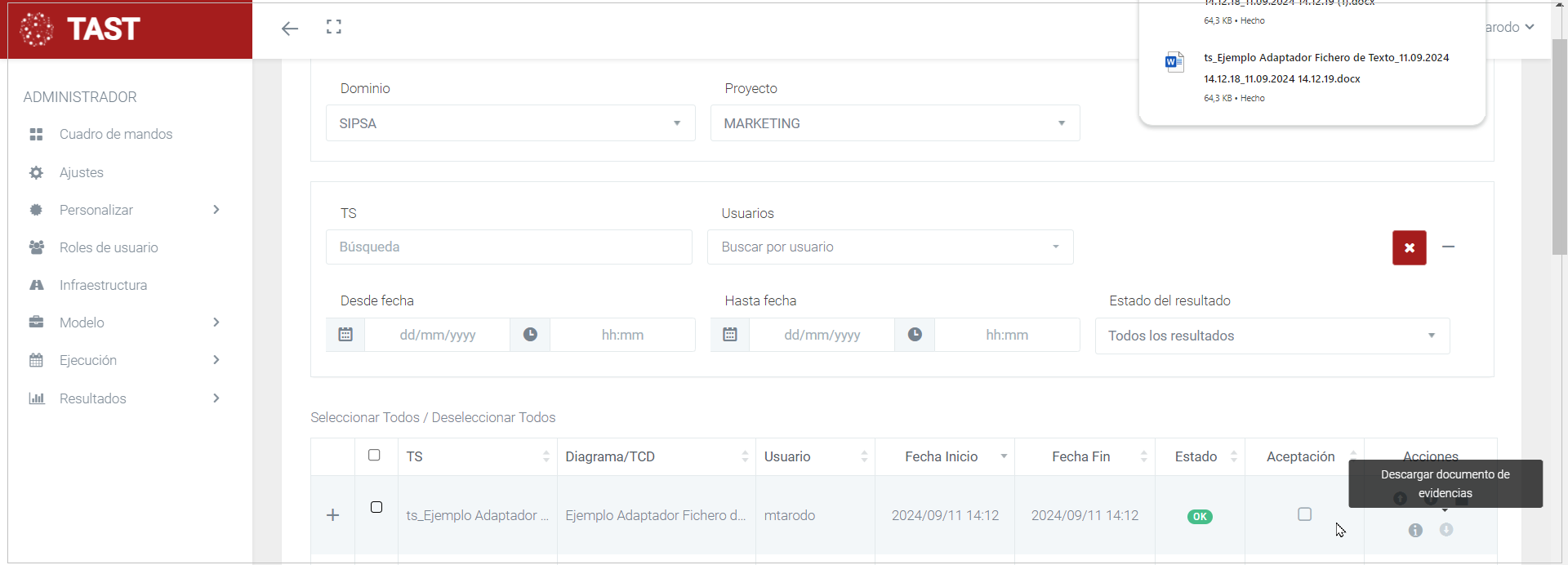Open Cuadro de mandos in sidebar
The width and height of the screenshot is (1568, 565).
[x=115, y=134]
